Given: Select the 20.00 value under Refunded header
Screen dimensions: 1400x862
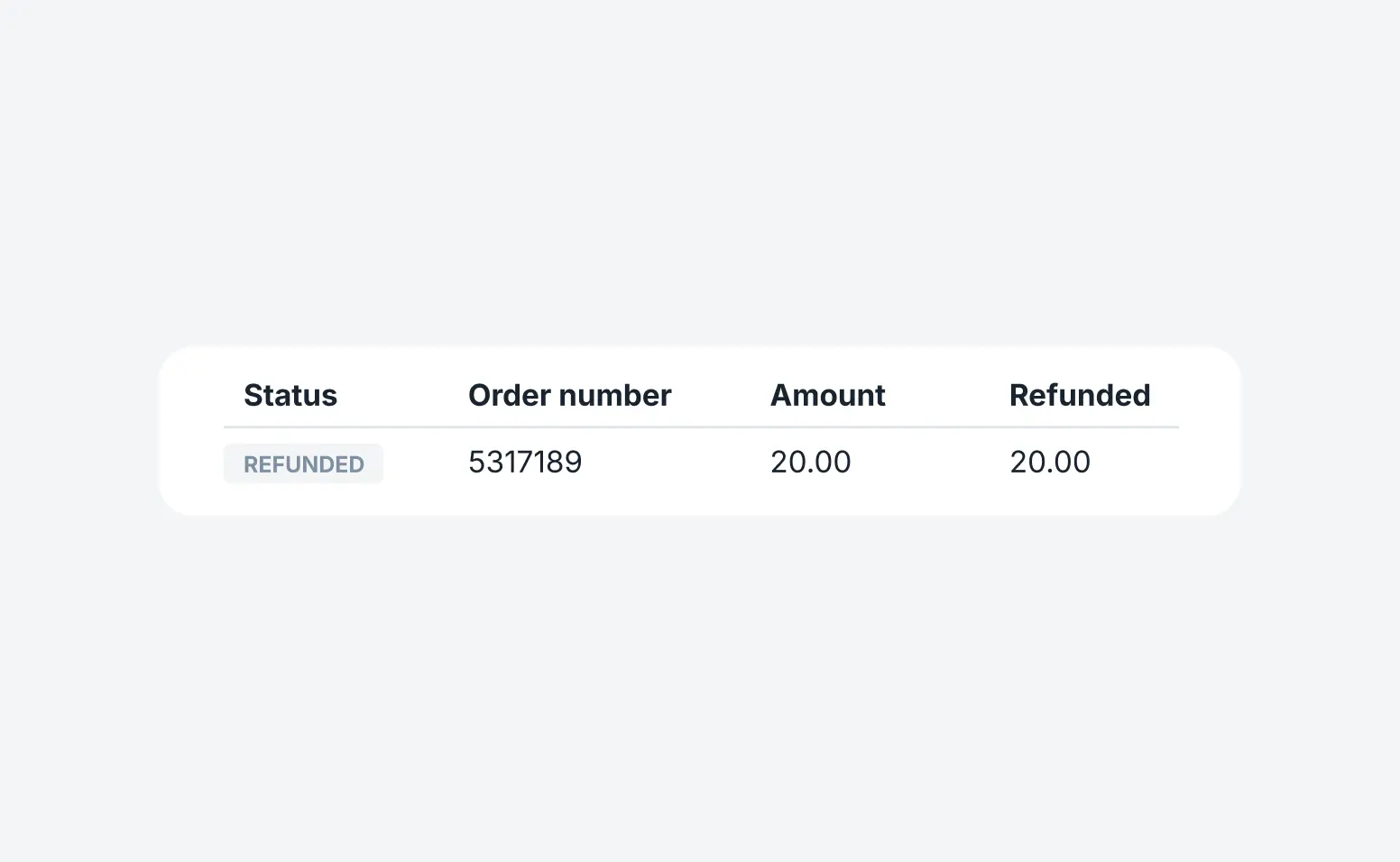Looking at the screenshot, I should pos(1049,462).
